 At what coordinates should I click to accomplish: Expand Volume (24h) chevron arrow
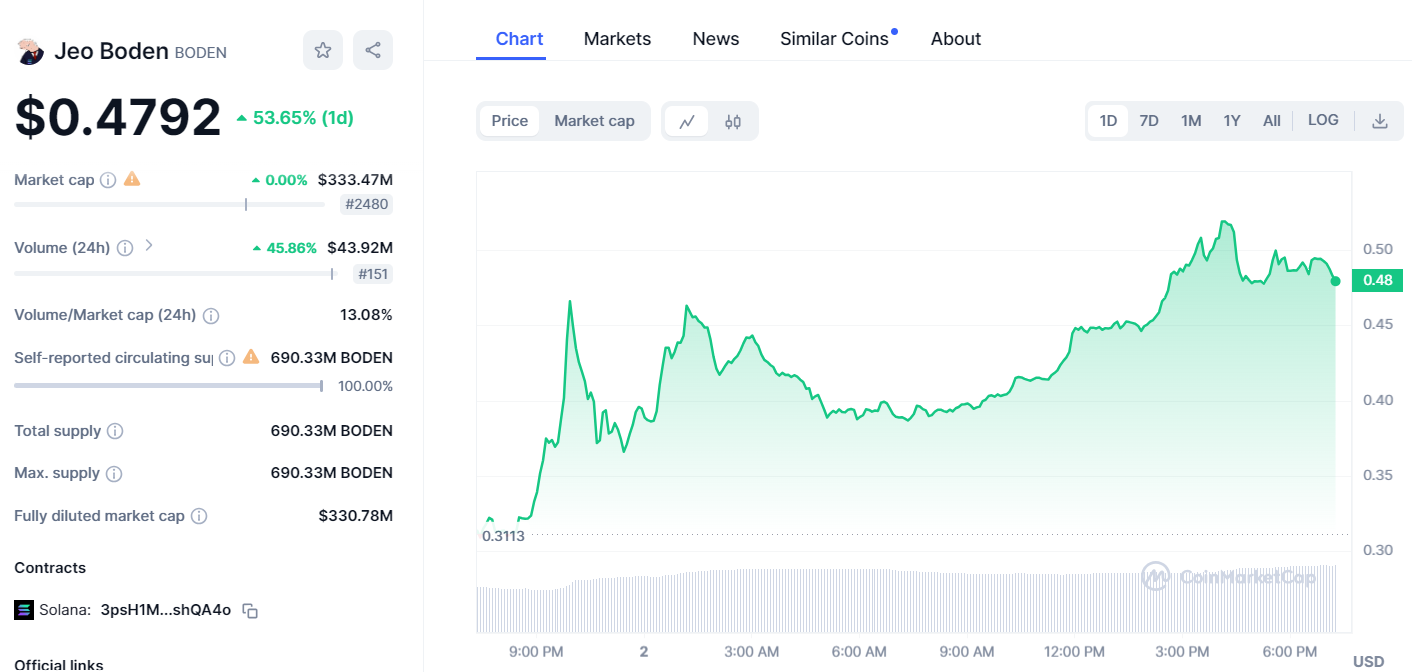click(x=149, y=245)
